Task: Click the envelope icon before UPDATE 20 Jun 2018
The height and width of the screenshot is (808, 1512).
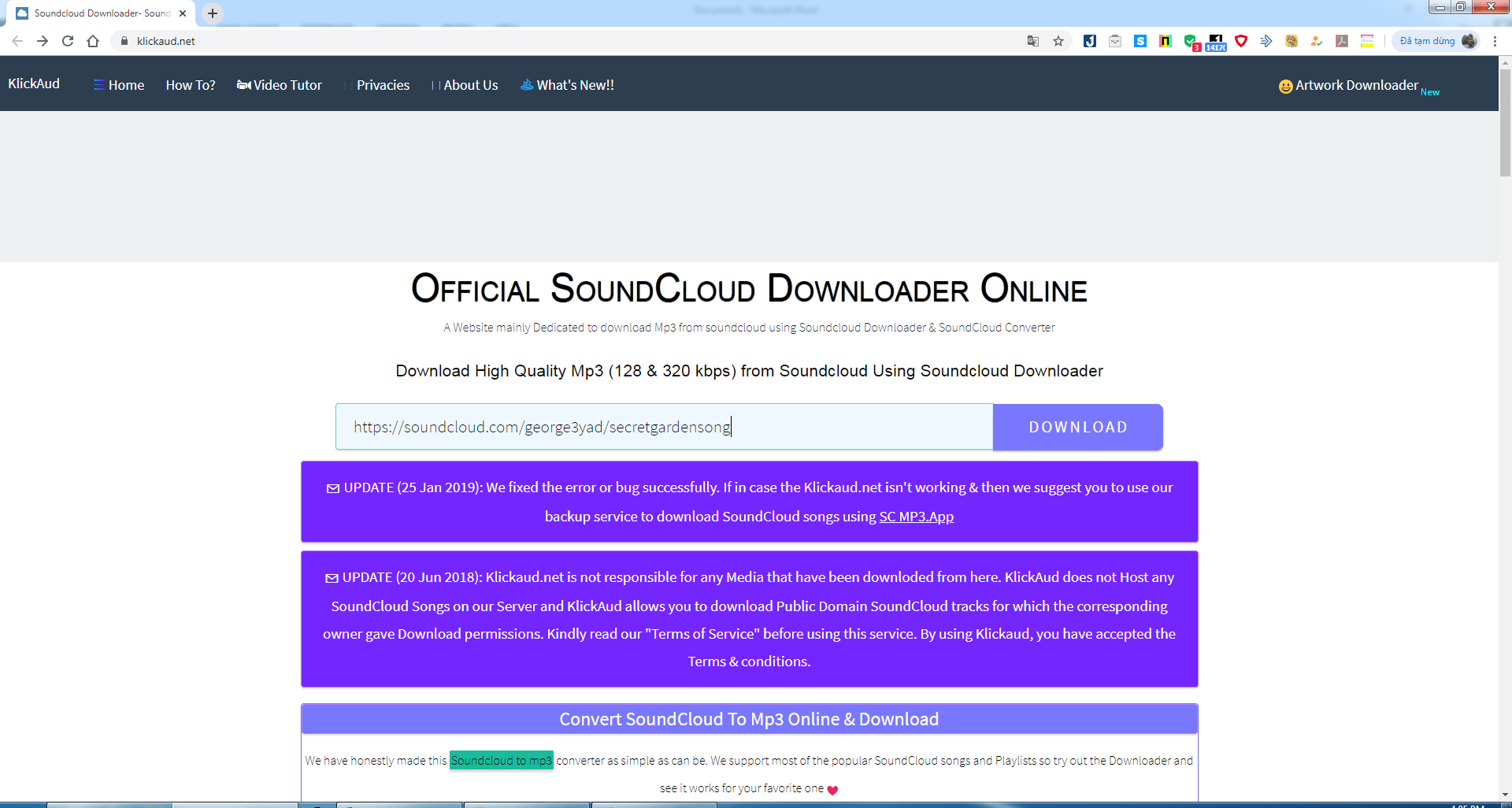Action: point(332,578)
